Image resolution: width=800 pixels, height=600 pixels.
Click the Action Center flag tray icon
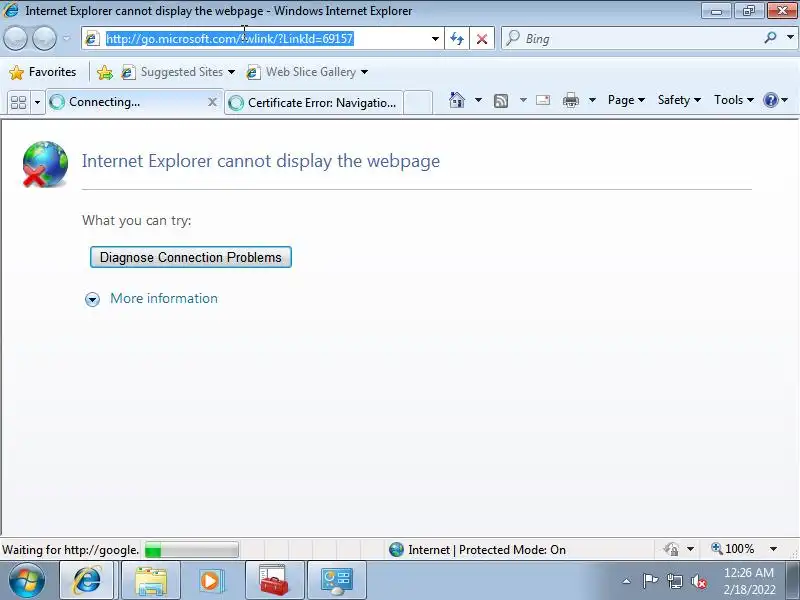tap(649, 581)
